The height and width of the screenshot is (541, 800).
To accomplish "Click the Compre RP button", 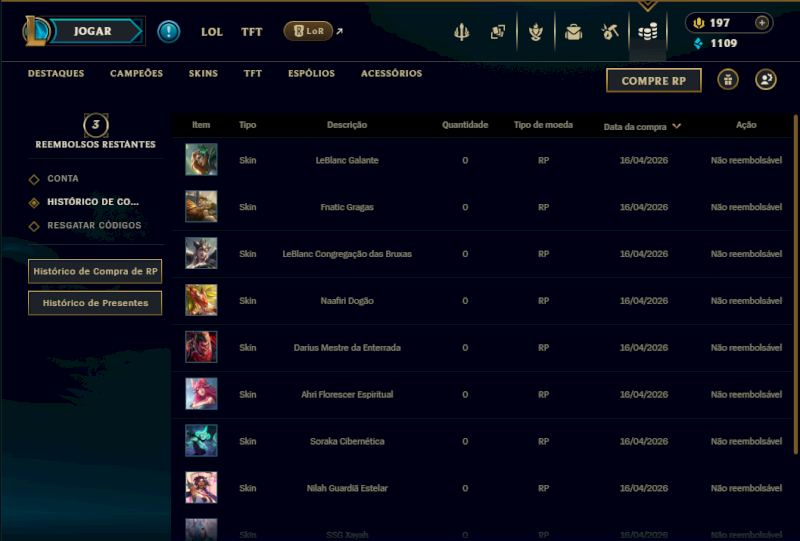I will point(653,80).
